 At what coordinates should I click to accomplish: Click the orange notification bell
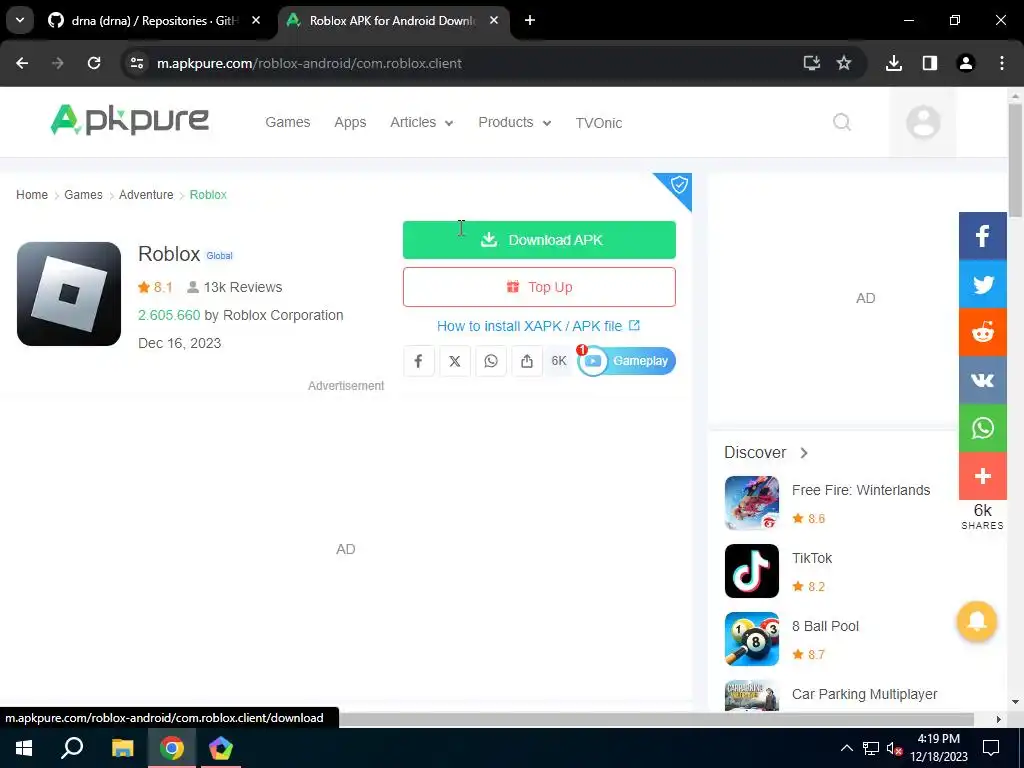pyautogui.click(x=976, y=621)
